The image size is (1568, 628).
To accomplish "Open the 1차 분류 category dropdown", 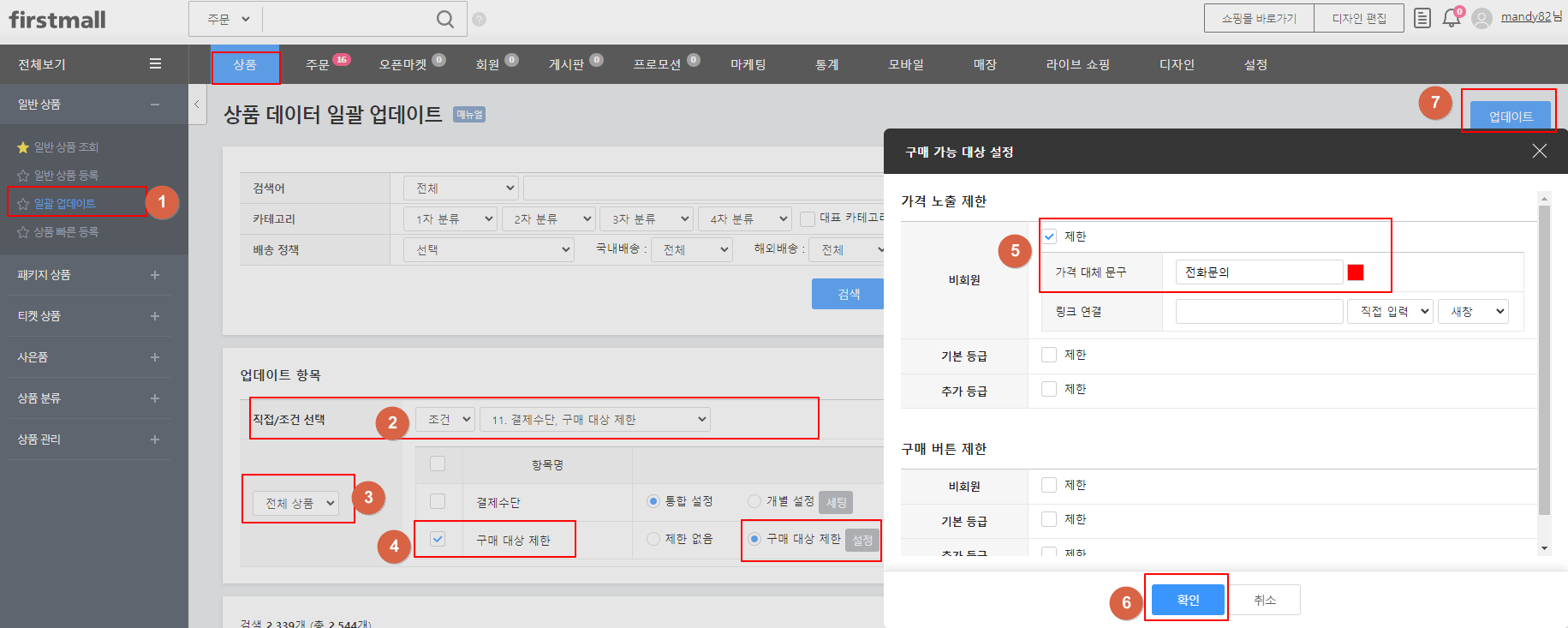I will pos(450,219).
